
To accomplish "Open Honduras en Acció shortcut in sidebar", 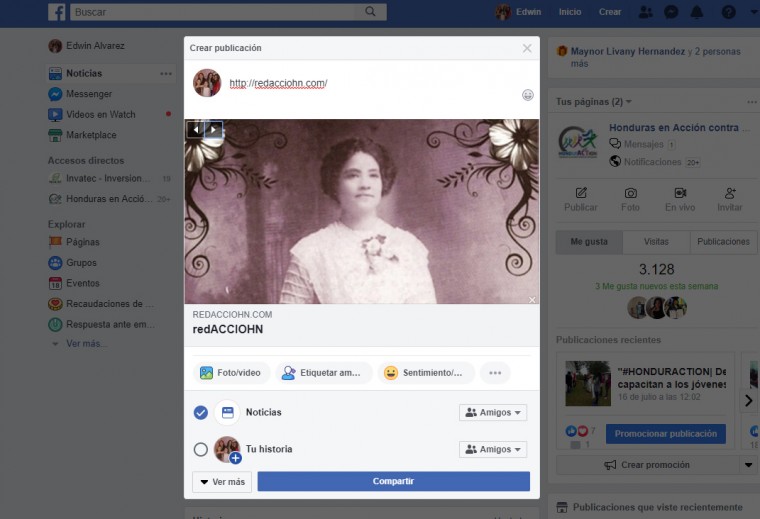I will coord(100,199).
